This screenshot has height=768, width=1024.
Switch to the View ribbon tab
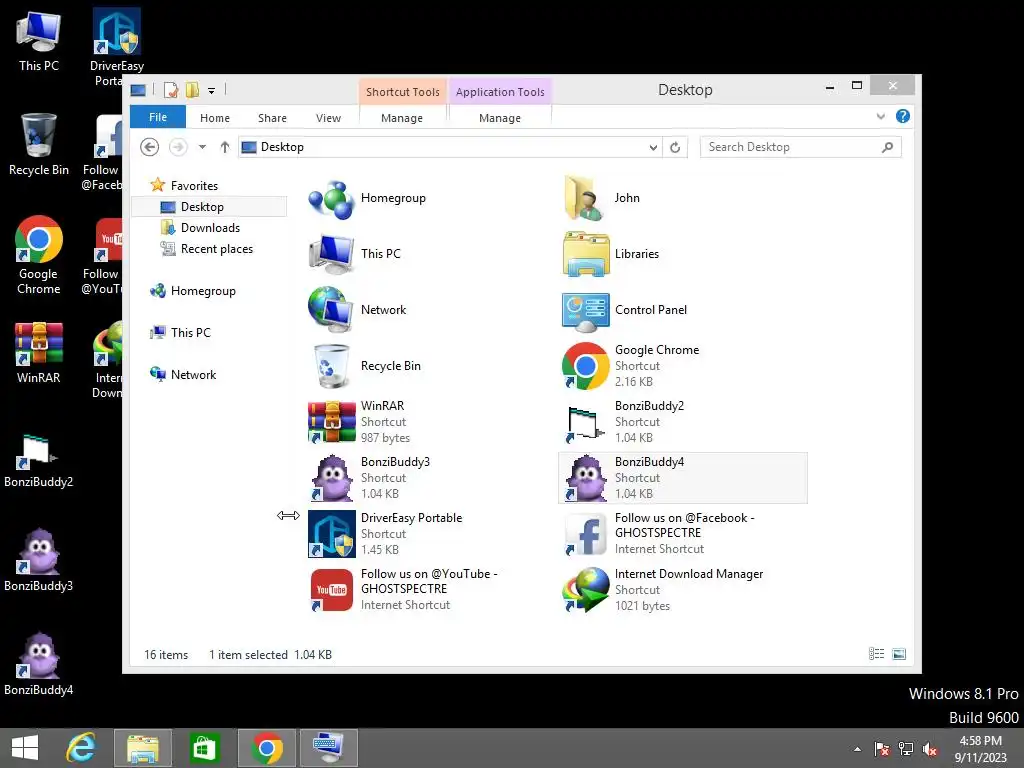[x=328, y=118]
